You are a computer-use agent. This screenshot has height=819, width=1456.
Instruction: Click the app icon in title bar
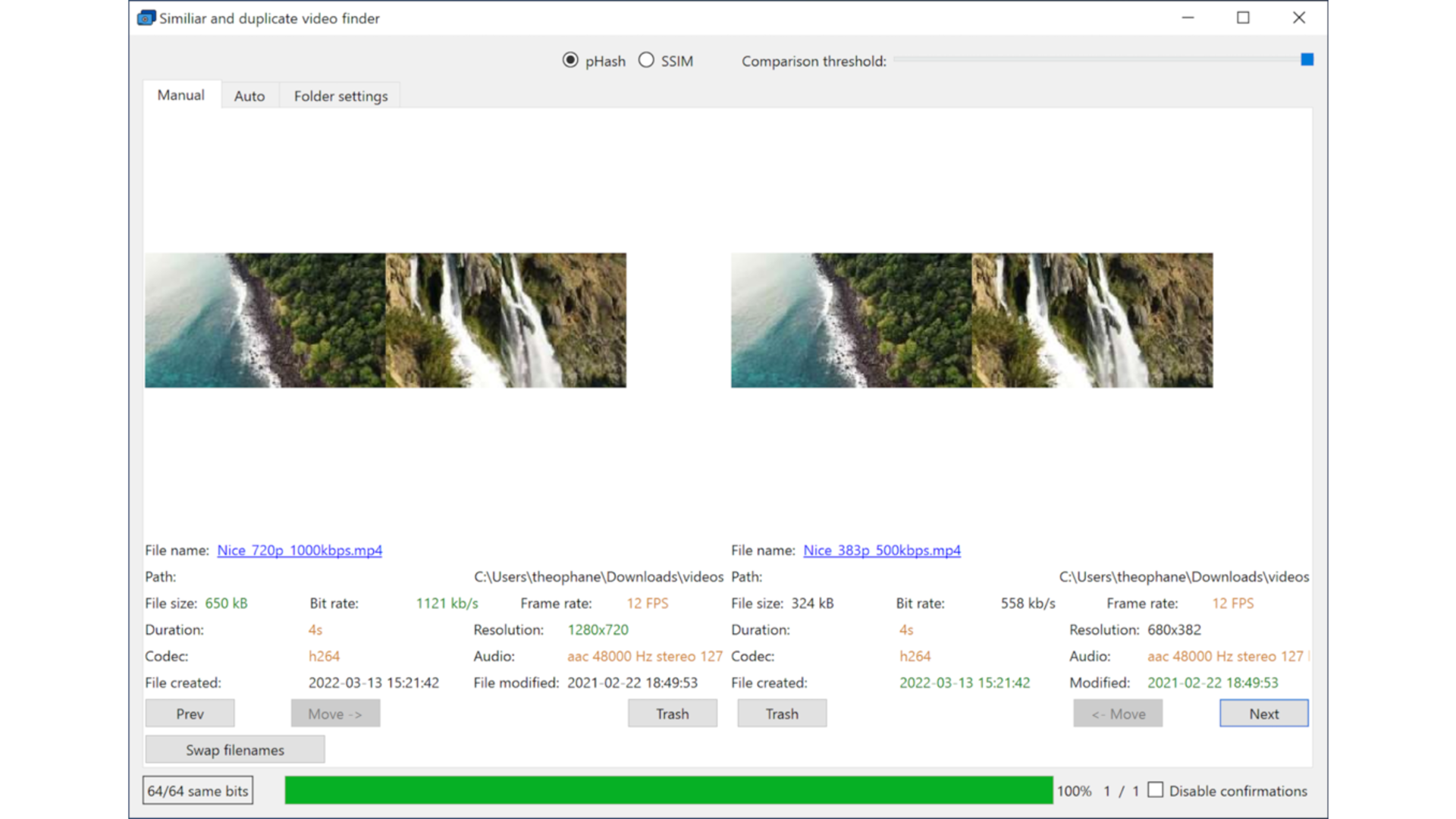146,18
